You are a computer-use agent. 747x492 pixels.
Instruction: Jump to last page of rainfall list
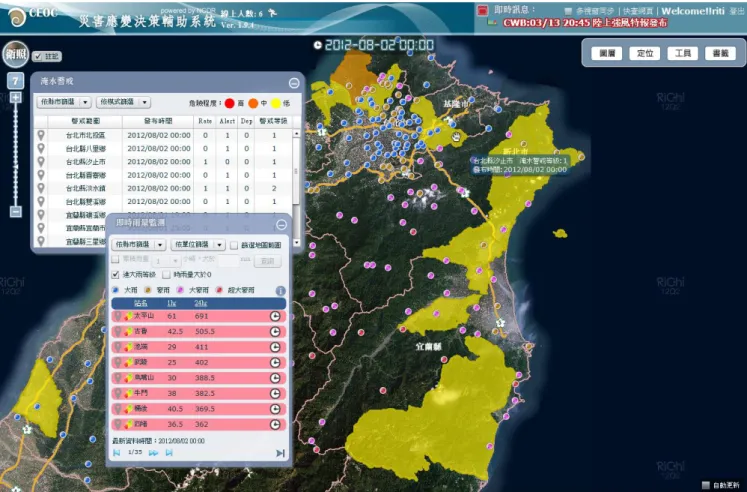click(169, 453)
